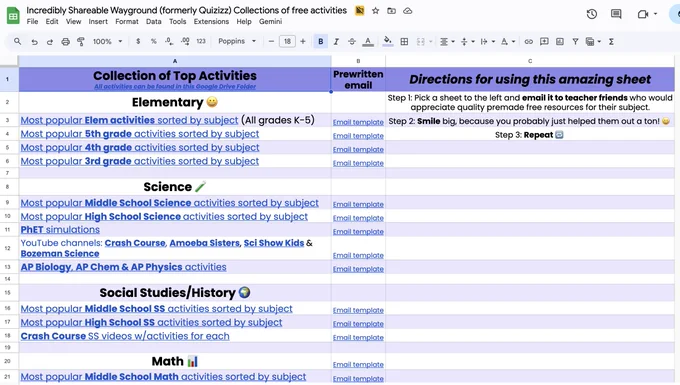Insert link toolbar icon

coord(528,42)
